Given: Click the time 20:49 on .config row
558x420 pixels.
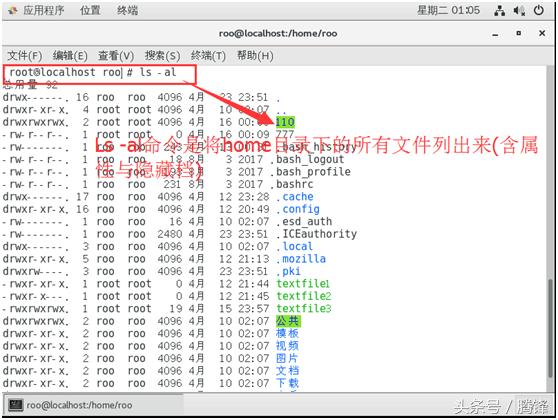Looking at the screenshot, I should point(253,209).
